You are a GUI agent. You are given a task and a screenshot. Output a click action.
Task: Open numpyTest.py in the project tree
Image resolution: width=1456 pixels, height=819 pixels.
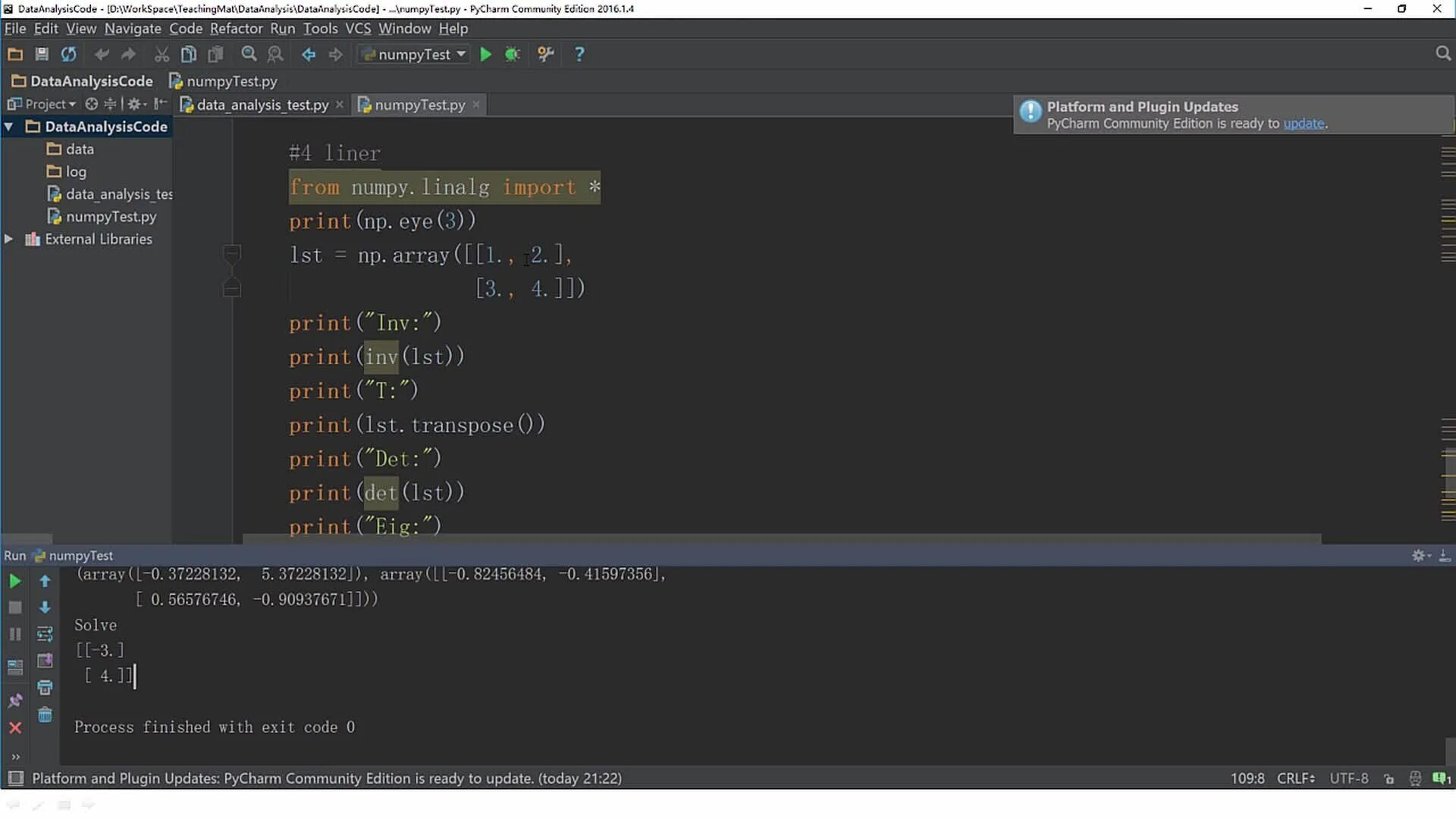111,217
